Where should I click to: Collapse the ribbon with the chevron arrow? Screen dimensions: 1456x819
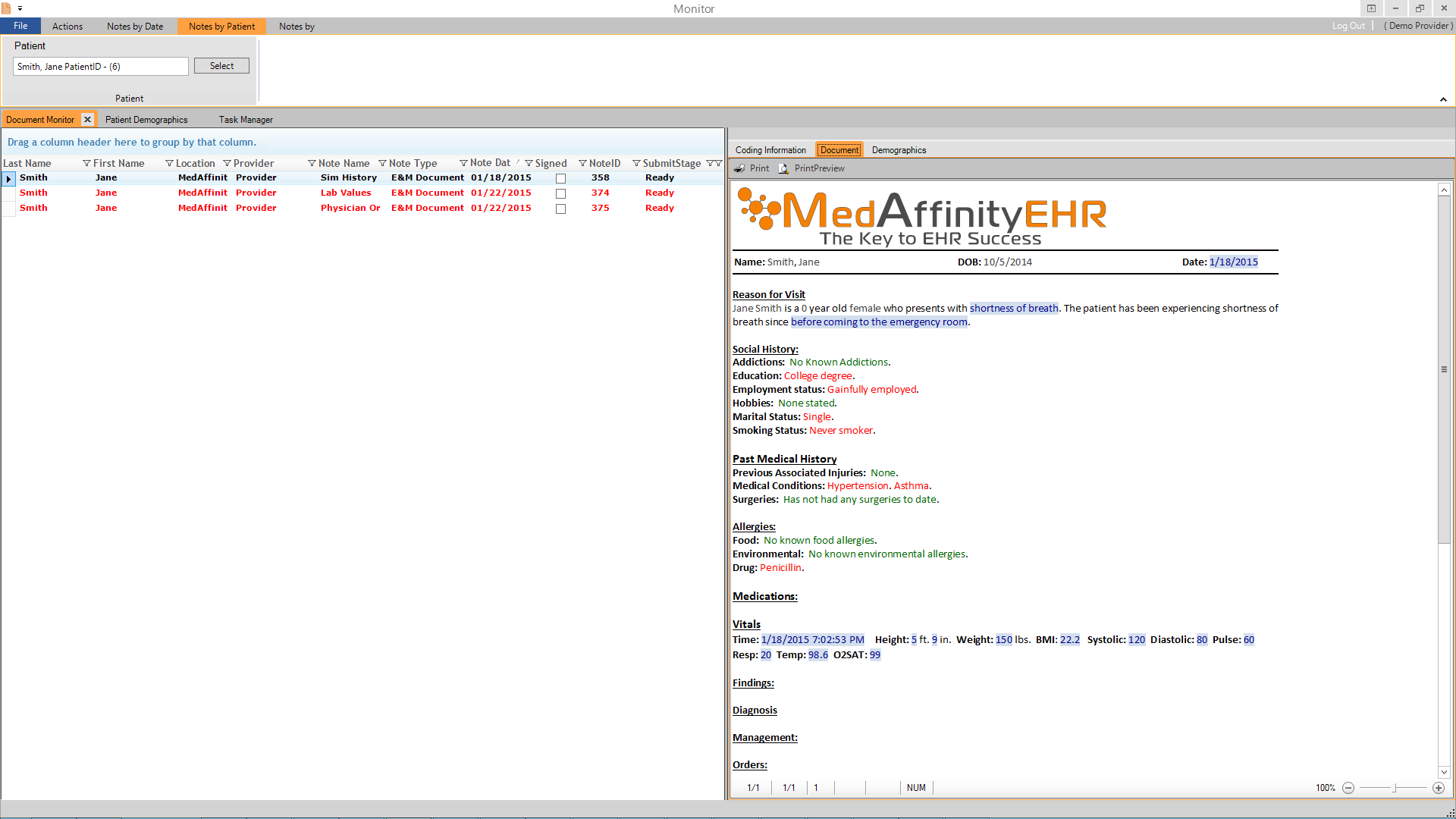pyautogui.click(x=1443, y=99)
